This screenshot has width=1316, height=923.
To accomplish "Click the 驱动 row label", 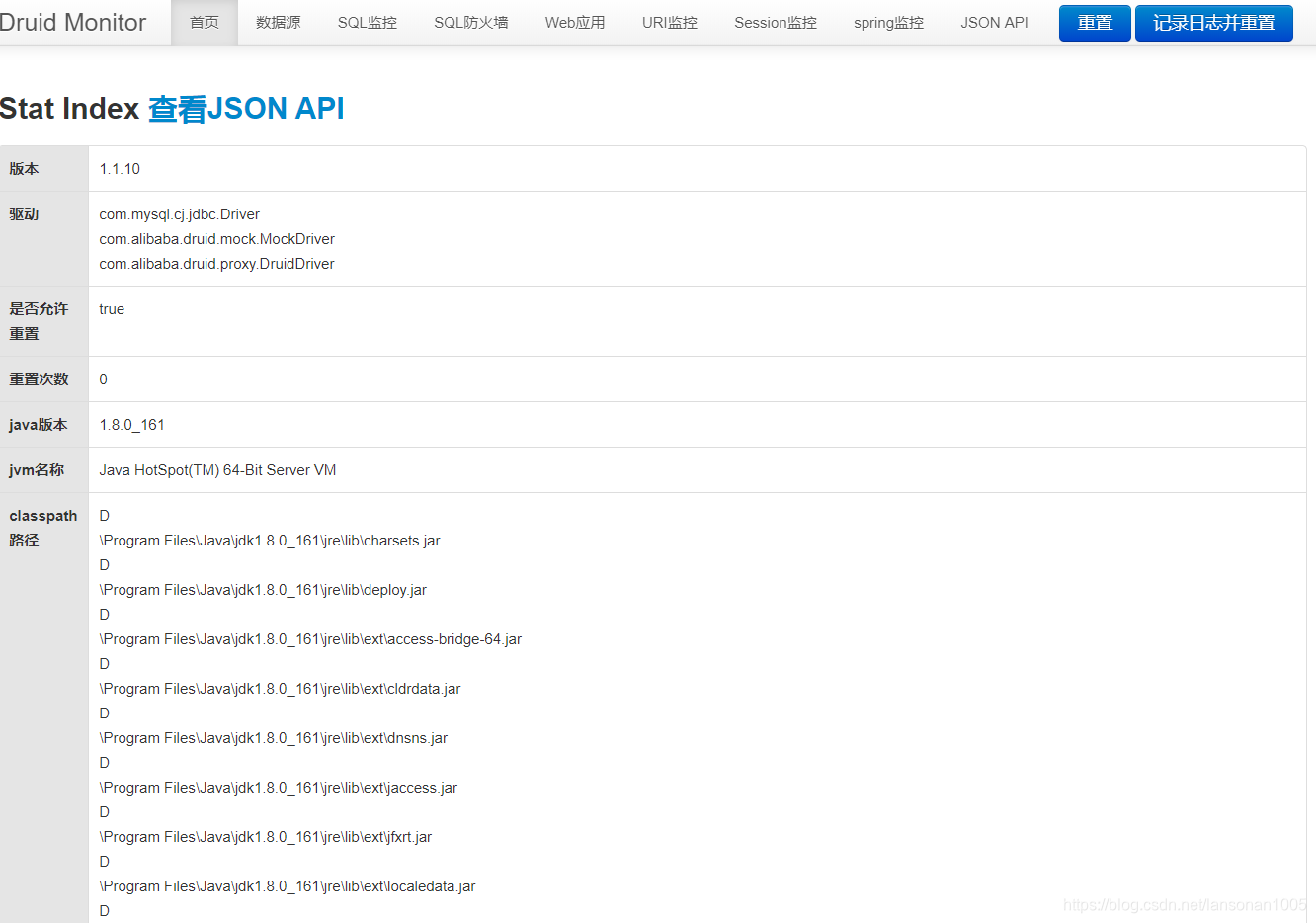I will [x=24, y=214].
